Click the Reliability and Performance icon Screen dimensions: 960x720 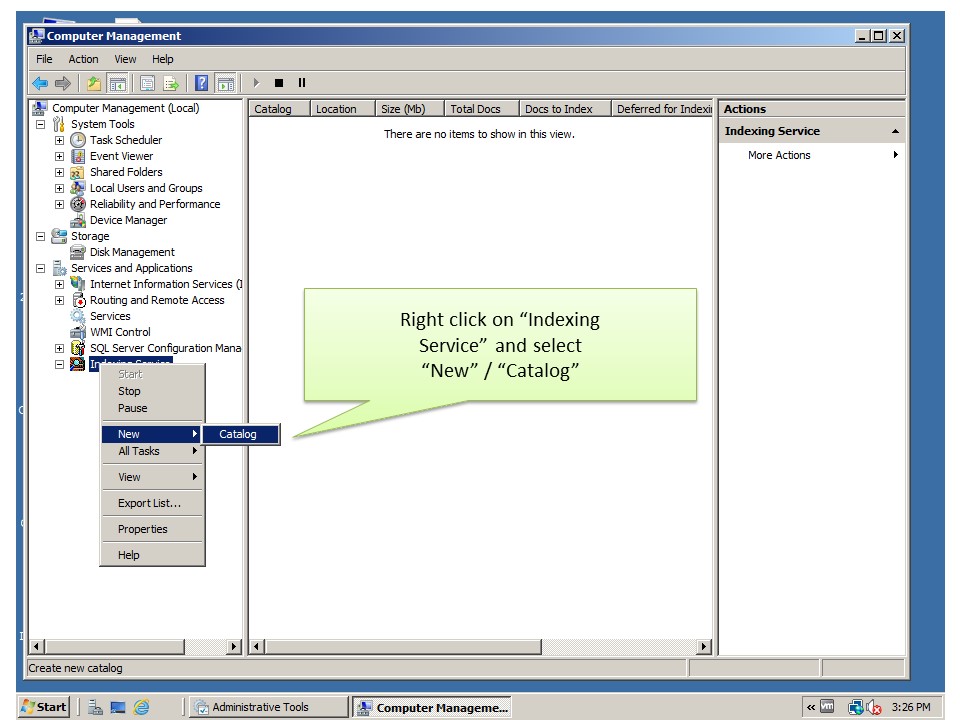[x=78, y=204]
